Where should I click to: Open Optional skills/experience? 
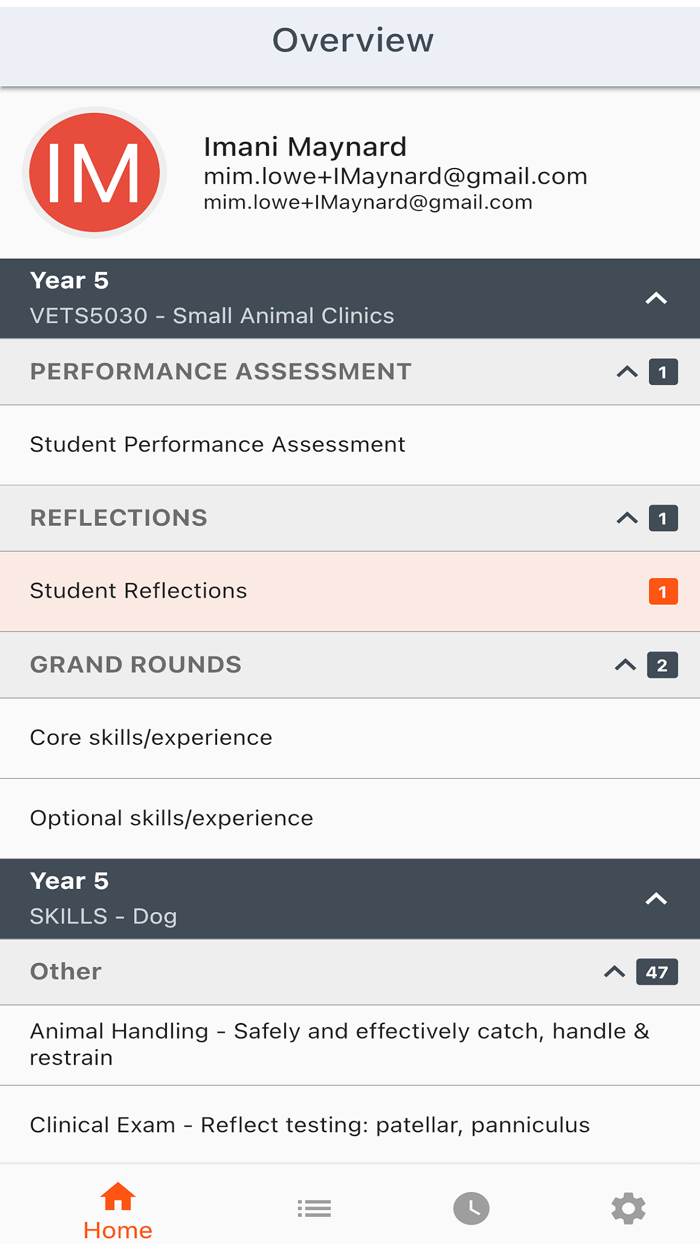click(172, 818)
